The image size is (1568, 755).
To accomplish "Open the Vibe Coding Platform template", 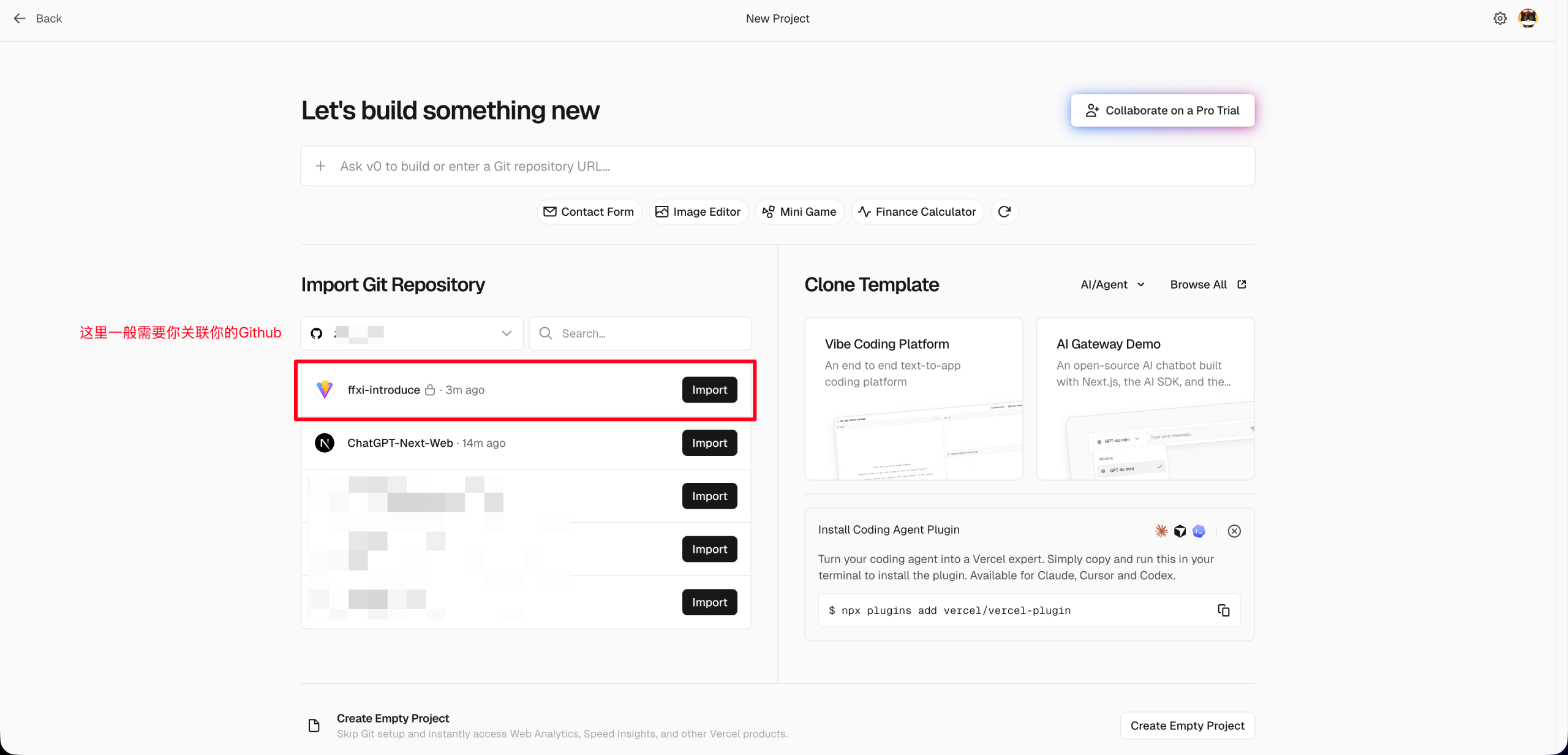I will click(913, 398).
